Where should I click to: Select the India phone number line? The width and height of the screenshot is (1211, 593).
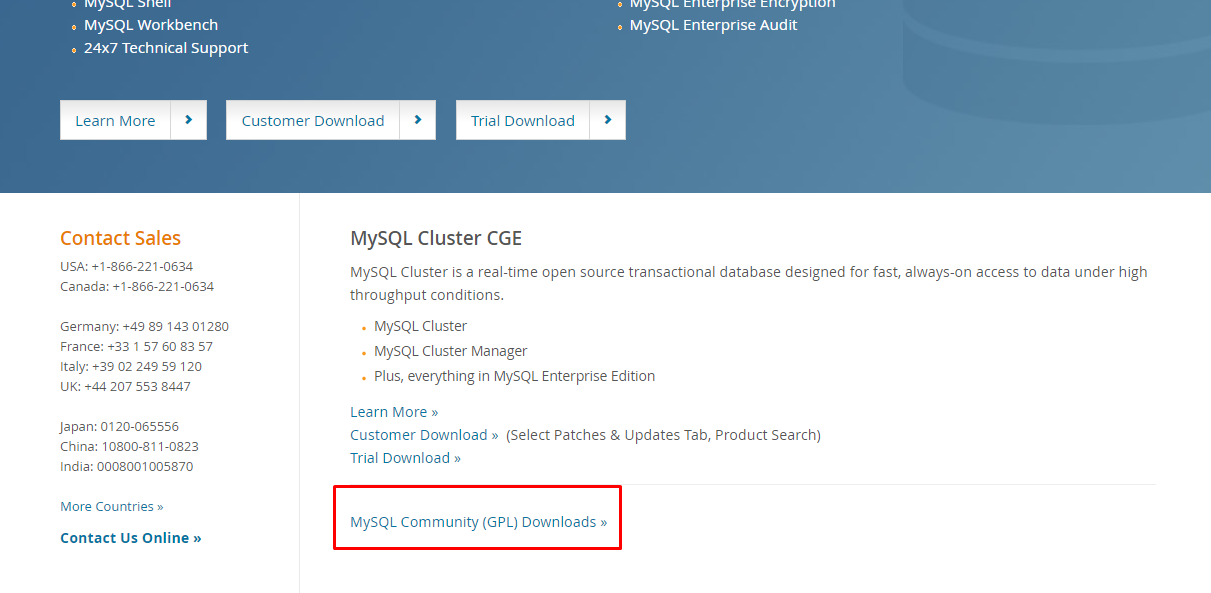(x=126, y=466)
